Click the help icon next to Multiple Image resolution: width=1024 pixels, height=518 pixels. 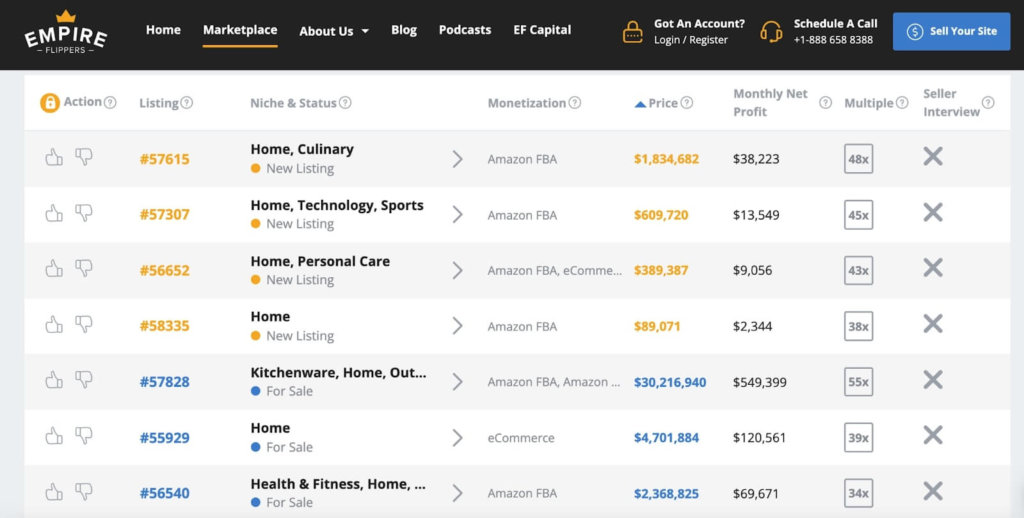click(x=902, y=103)
